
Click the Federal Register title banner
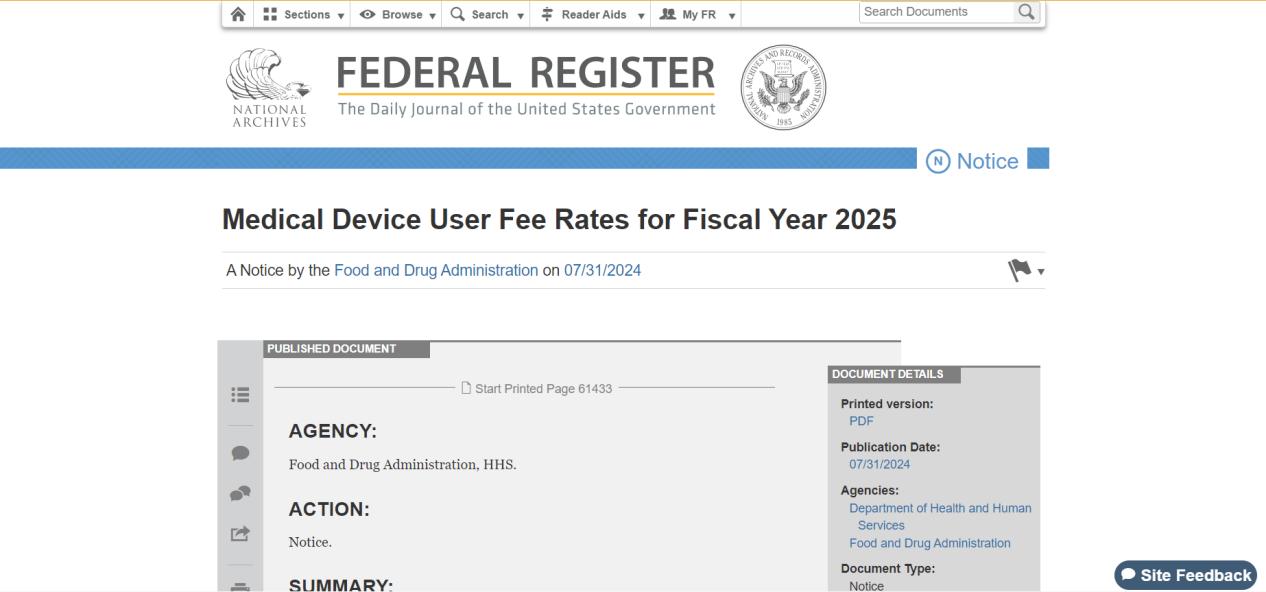(526, 86)
